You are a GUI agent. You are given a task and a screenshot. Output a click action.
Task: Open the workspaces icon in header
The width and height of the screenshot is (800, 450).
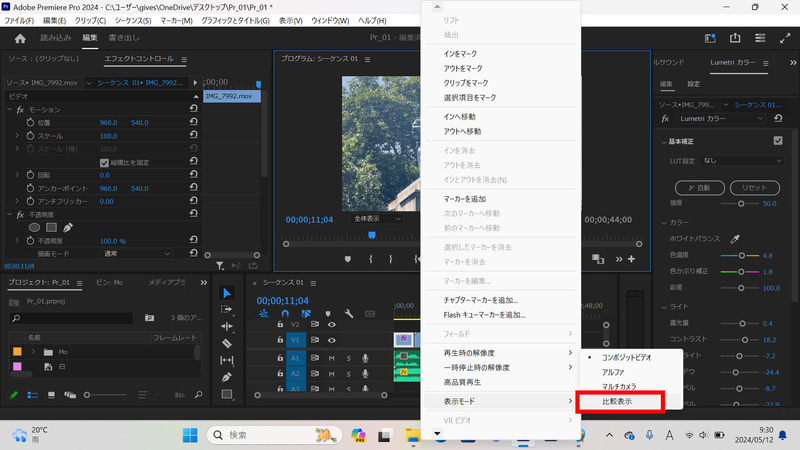(760, 38)
